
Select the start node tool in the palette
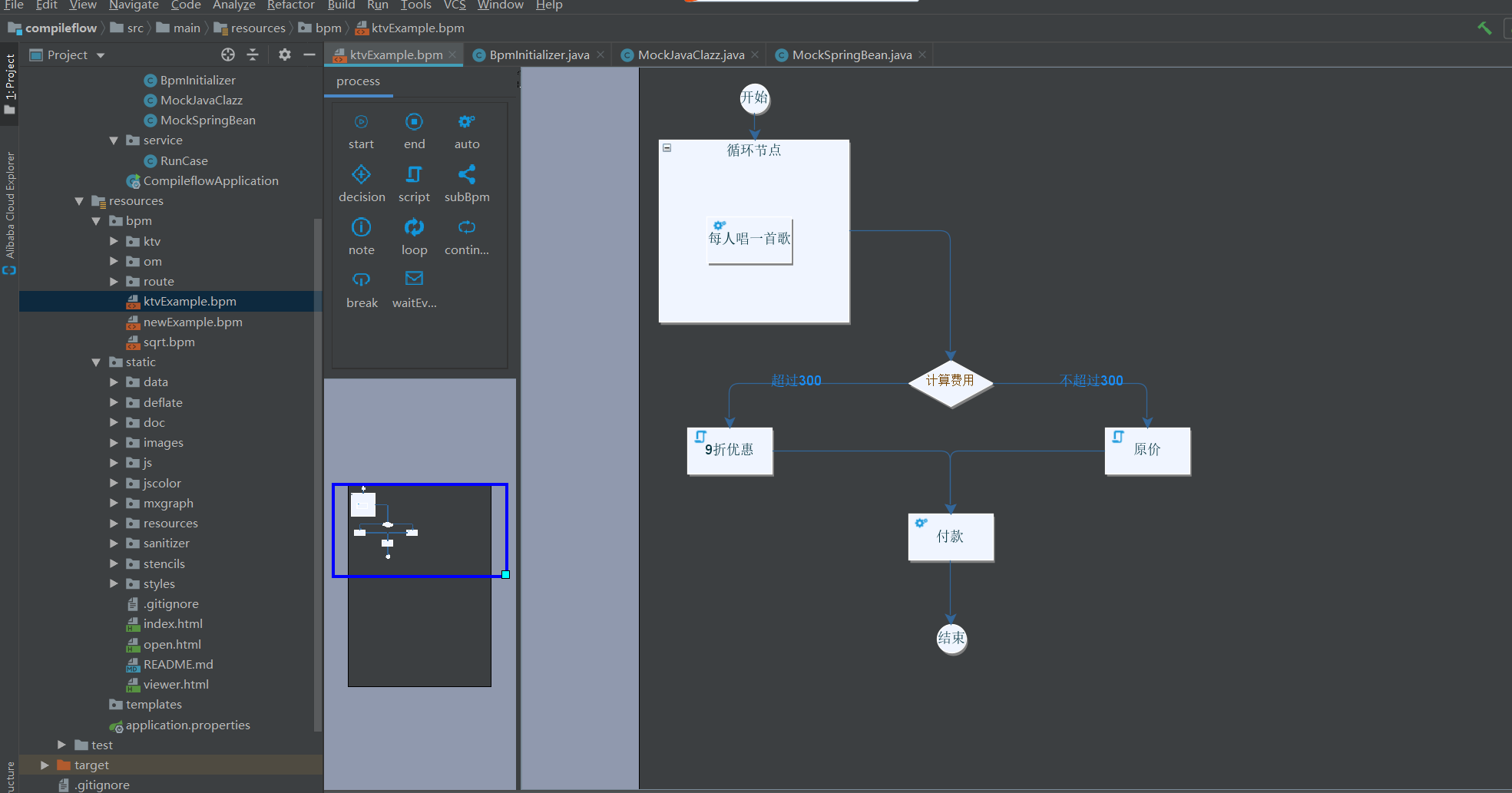click(x=360, y=131)
